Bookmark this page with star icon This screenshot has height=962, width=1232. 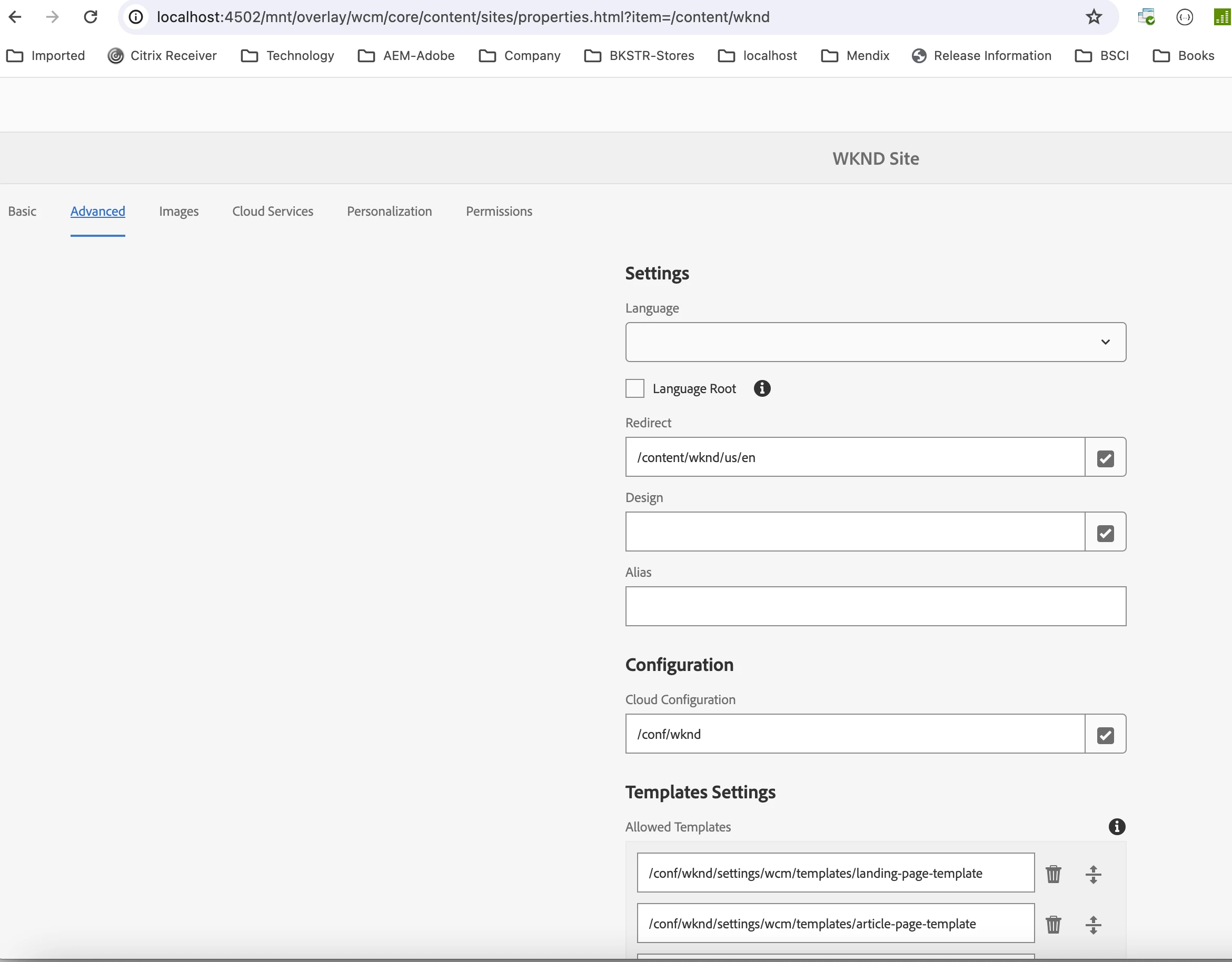point(1093,17)
